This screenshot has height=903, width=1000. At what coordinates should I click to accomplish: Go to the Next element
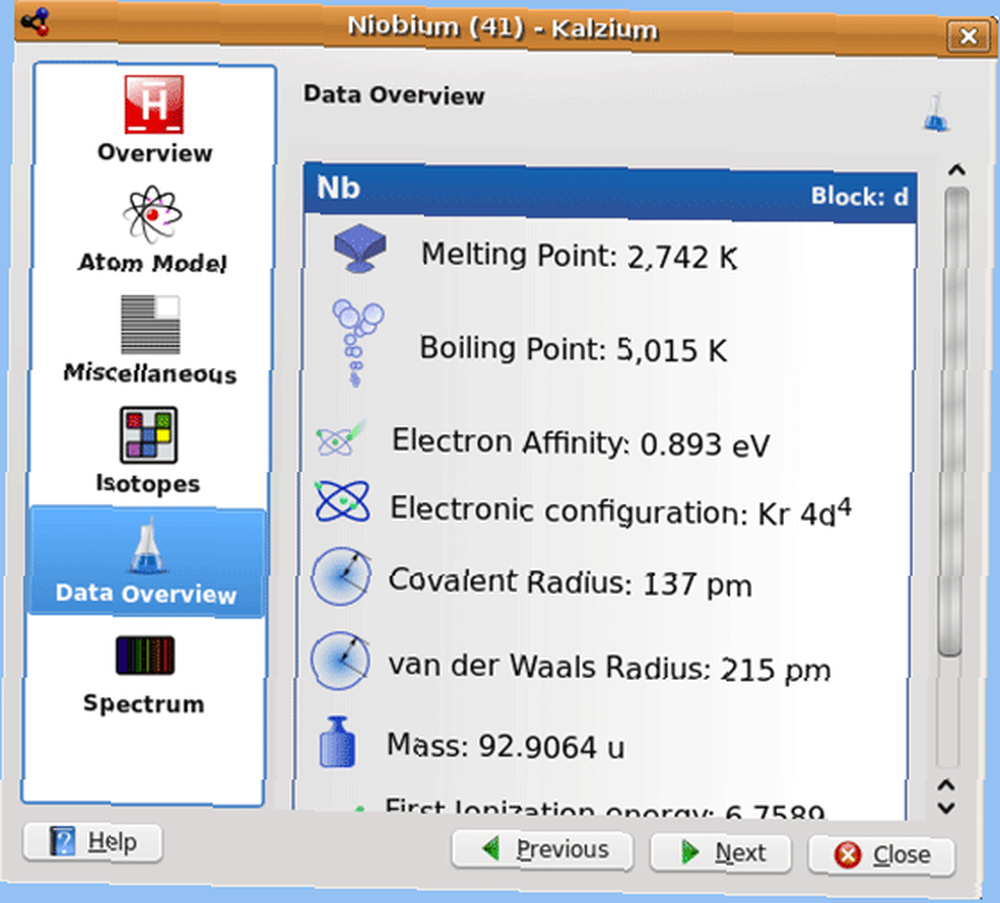721,853
